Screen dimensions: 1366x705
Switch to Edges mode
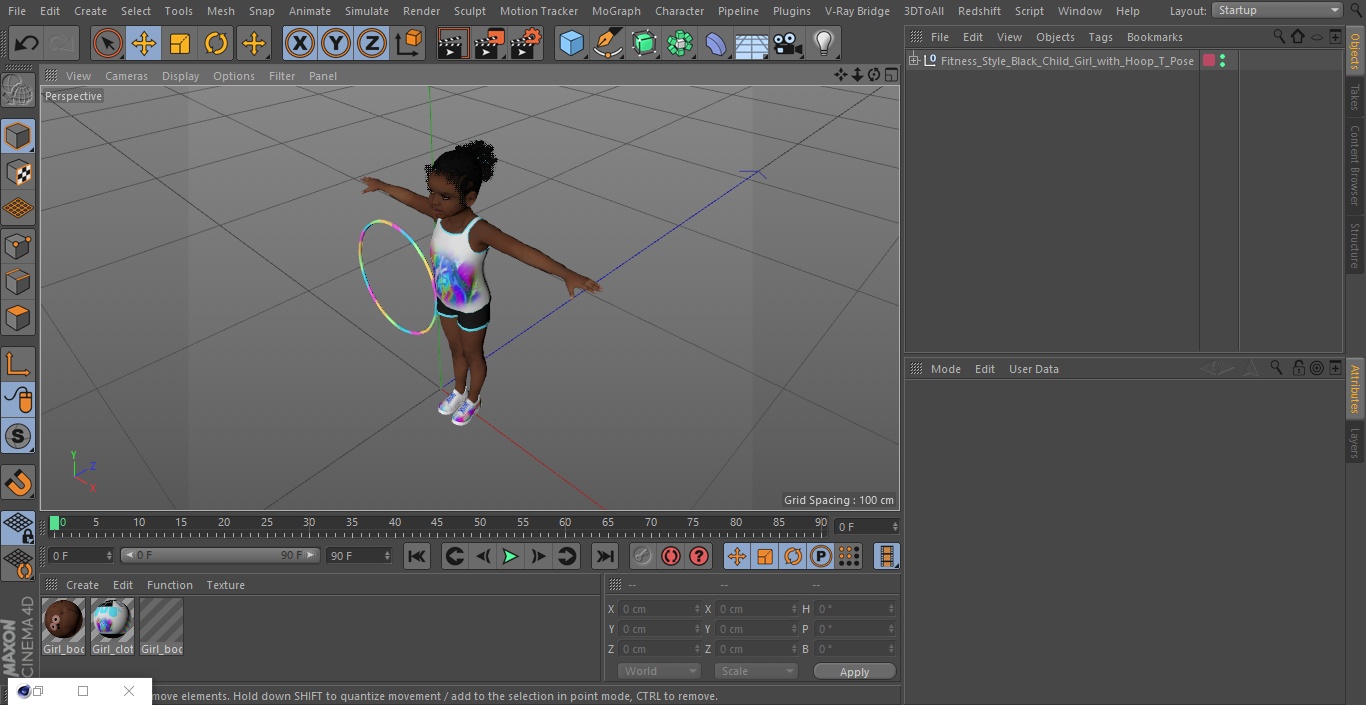pos(18,282)
